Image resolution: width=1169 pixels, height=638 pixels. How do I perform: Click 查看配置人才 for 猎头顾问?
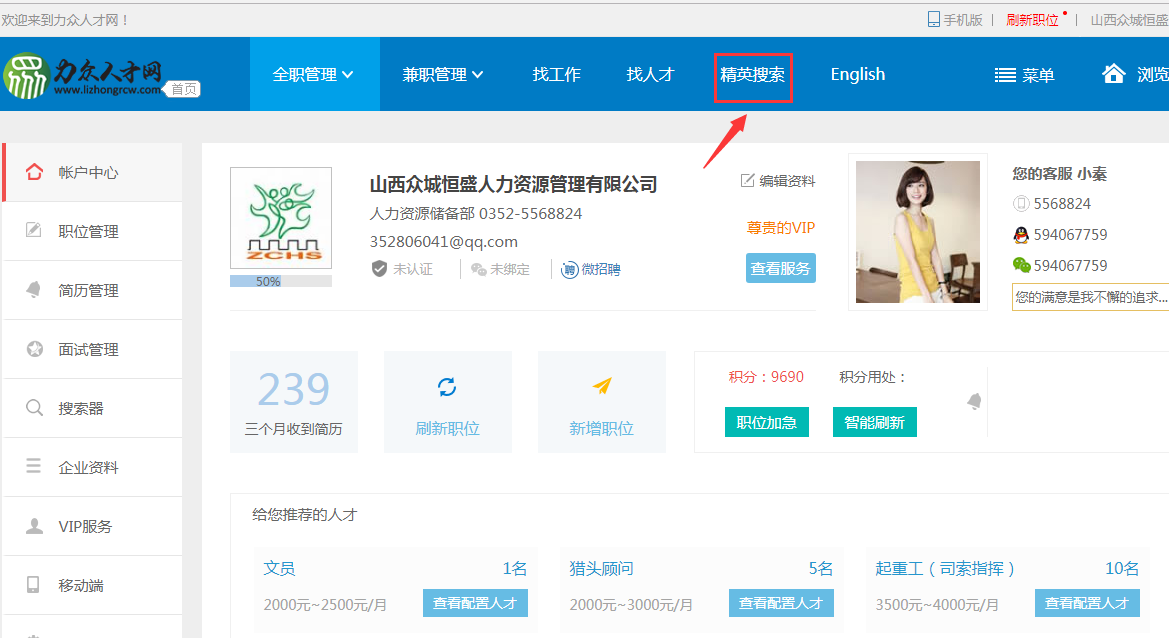[x=781, y=603]
